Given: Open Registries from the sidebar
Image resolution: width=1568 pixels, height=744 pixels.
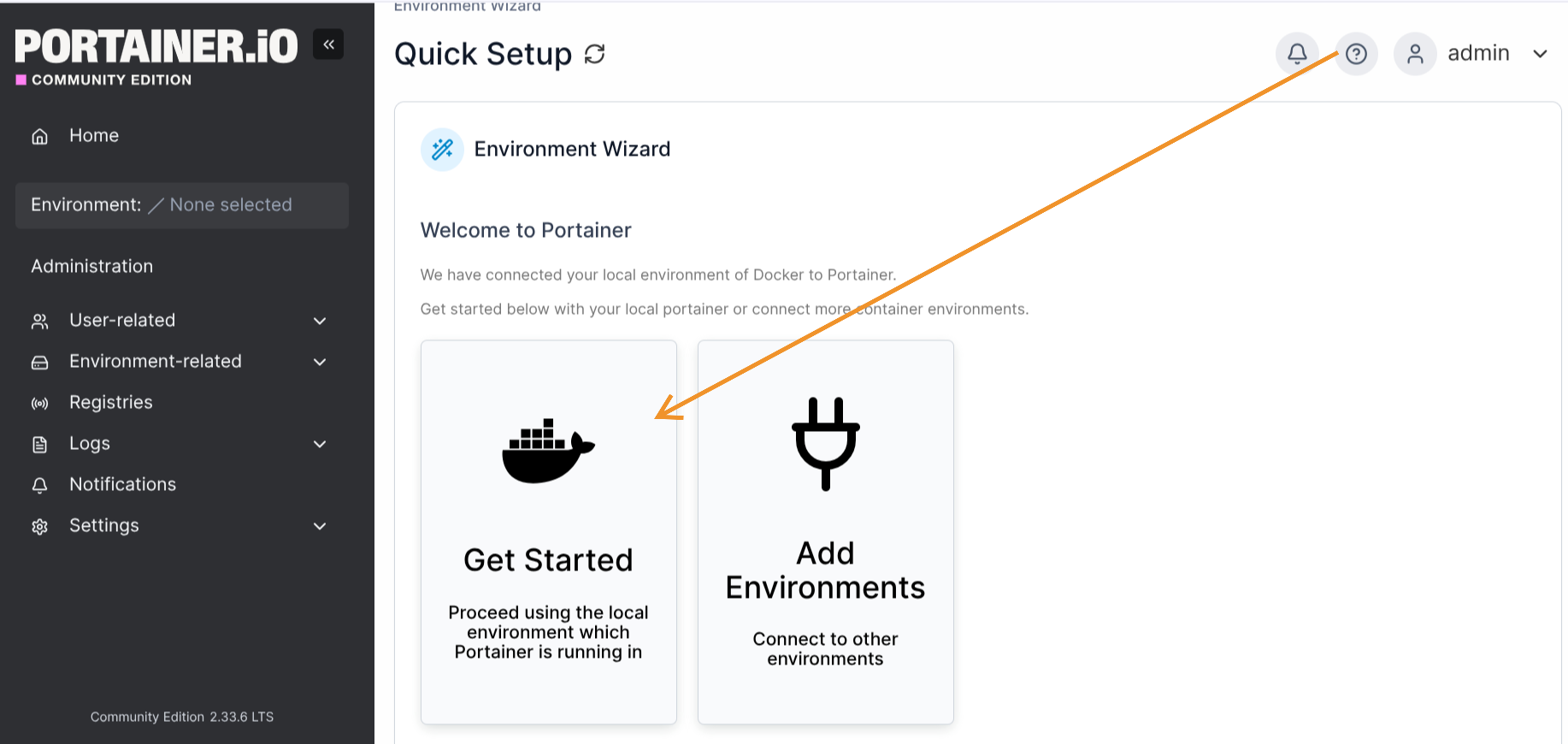Looking at the screenshot, I should click(111, 403).
